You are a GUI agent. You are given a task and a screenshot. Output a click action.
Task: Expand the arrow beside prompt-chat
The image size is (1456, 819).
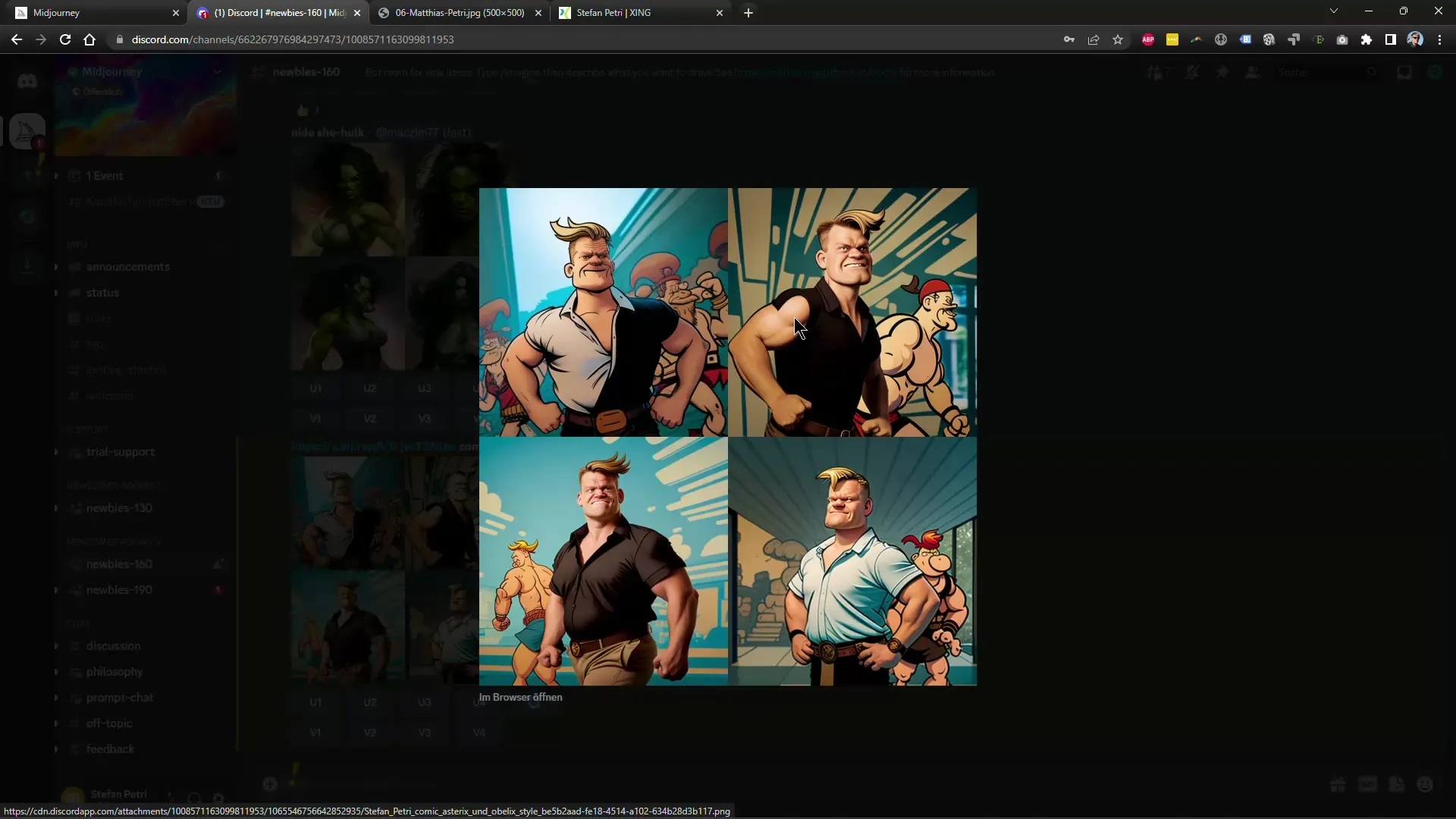(x=56, y=698)
